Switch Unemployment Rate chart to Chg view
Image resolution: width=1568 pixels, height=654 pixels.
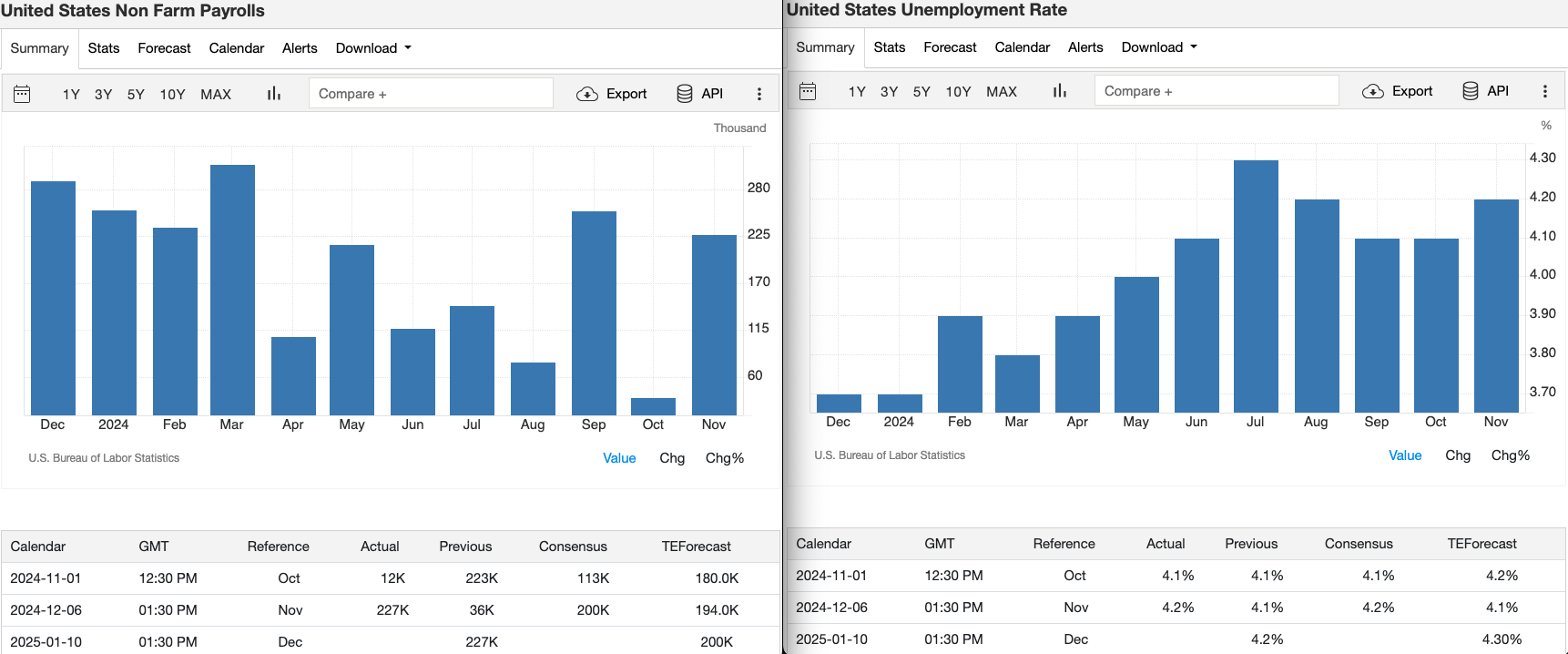(1458, 455)
